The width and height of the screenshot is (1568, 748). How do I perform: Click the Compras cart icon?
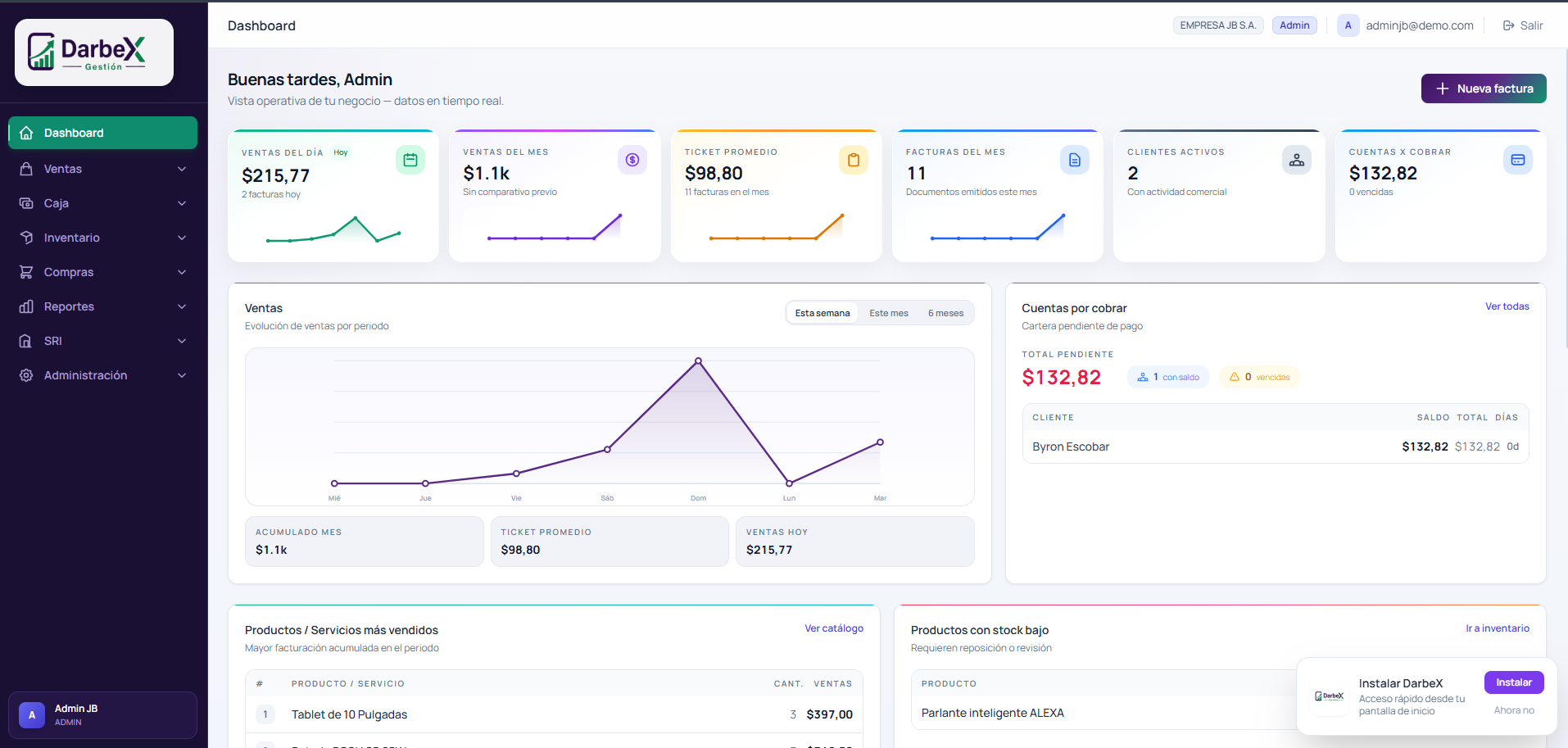point(26,272)
